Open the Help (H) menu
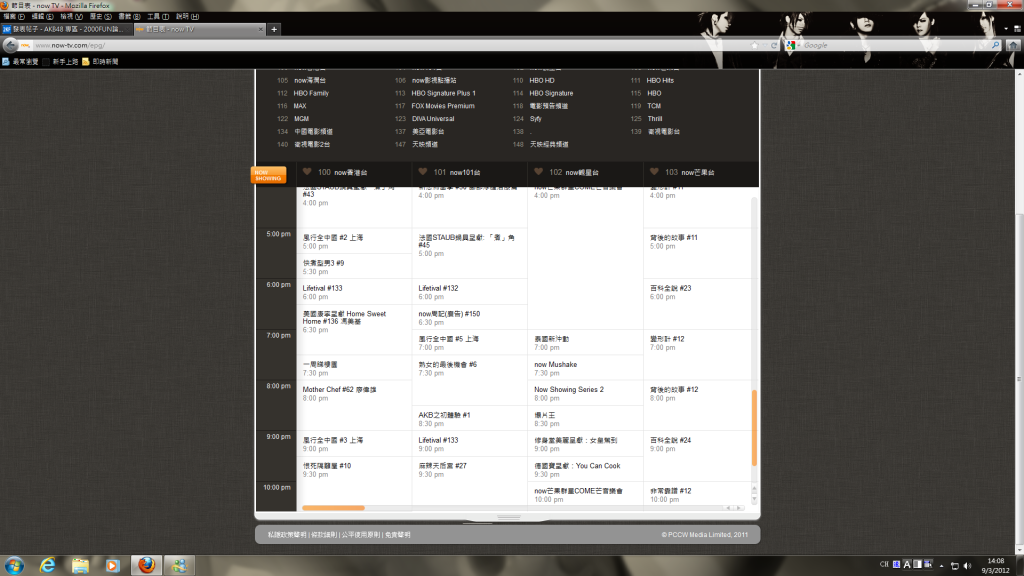 (187, 16)
